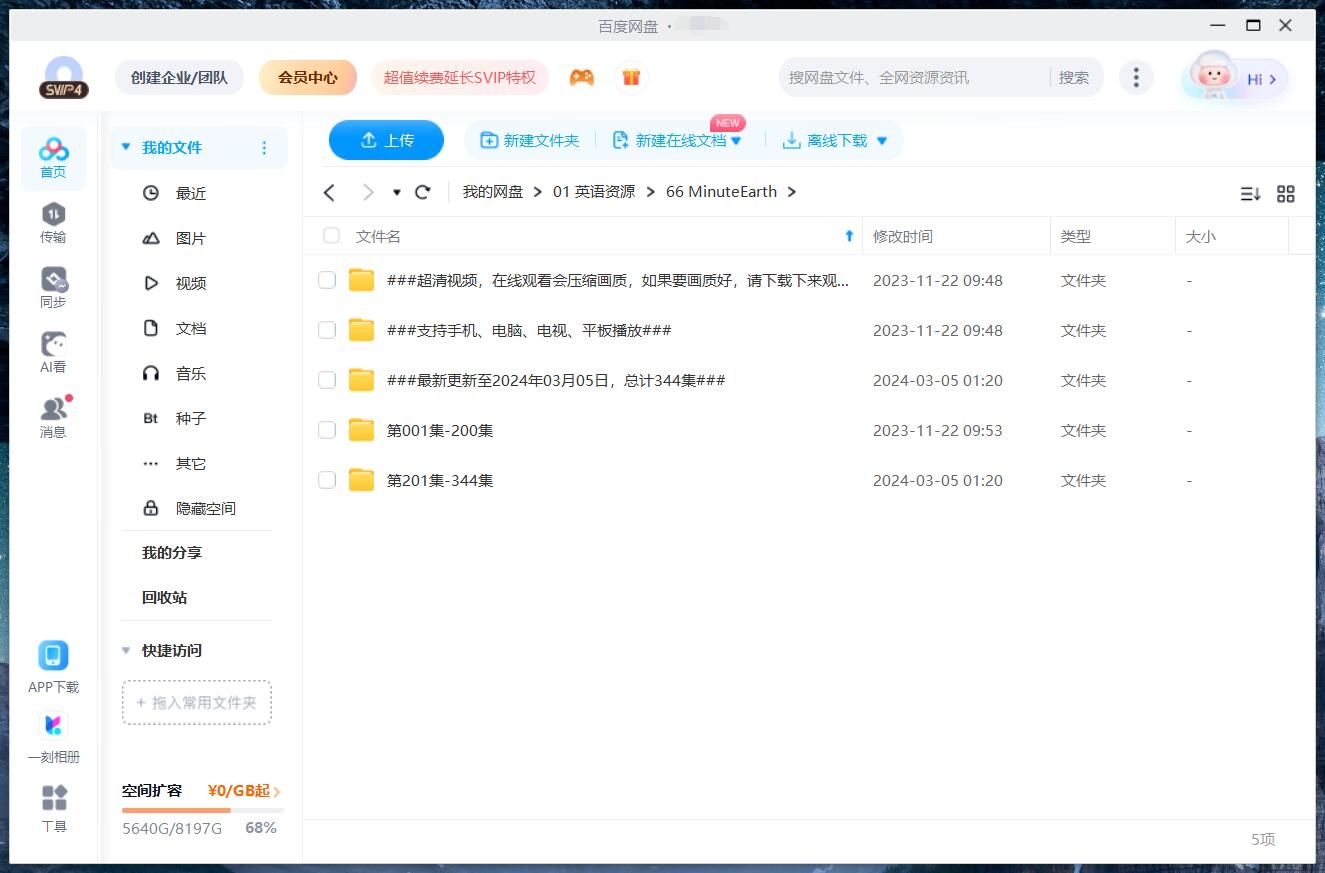
Task: Click the APP下载 phone icon
Action: [54, 656]
